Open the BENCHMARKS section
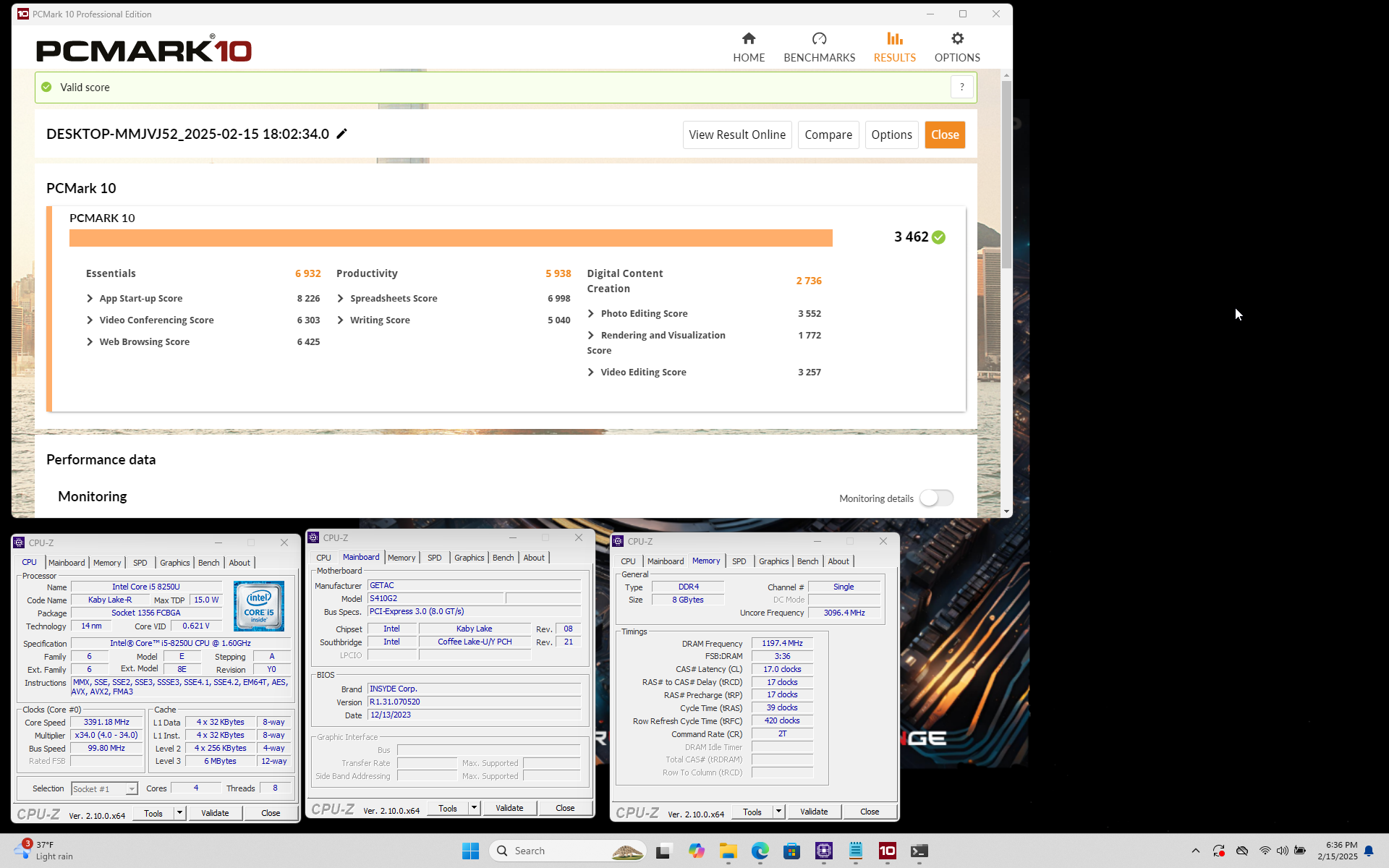The width and height of the screenshot is (1389, 868). [x=819, y=48]
